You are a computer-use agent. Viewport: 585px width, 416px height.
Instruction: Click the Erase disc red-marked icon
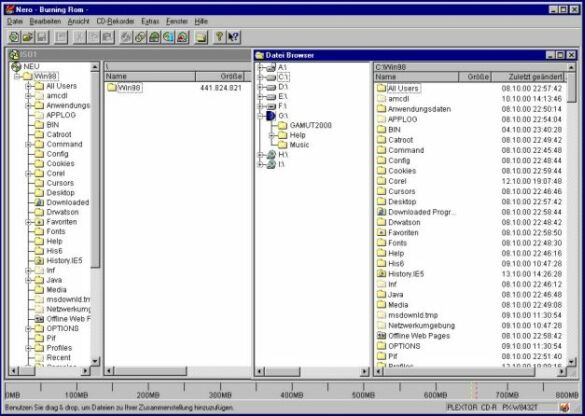[x=182, y=37]
